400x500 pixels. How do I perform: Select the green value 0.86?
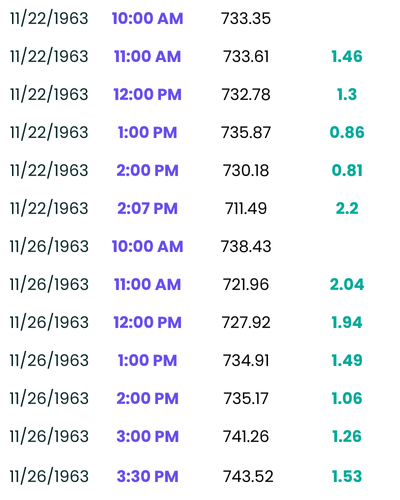[347, 132]
